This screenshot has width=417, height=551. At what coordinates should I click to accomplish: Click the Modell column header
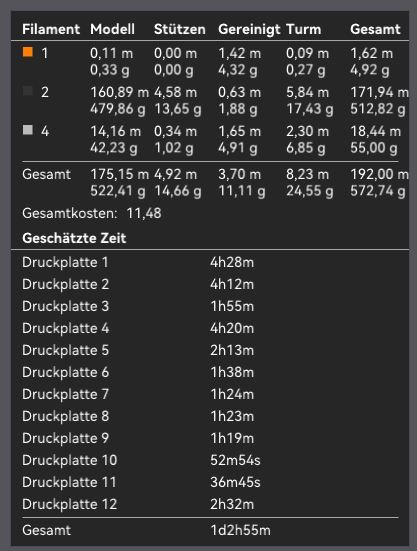coord(112,29)
